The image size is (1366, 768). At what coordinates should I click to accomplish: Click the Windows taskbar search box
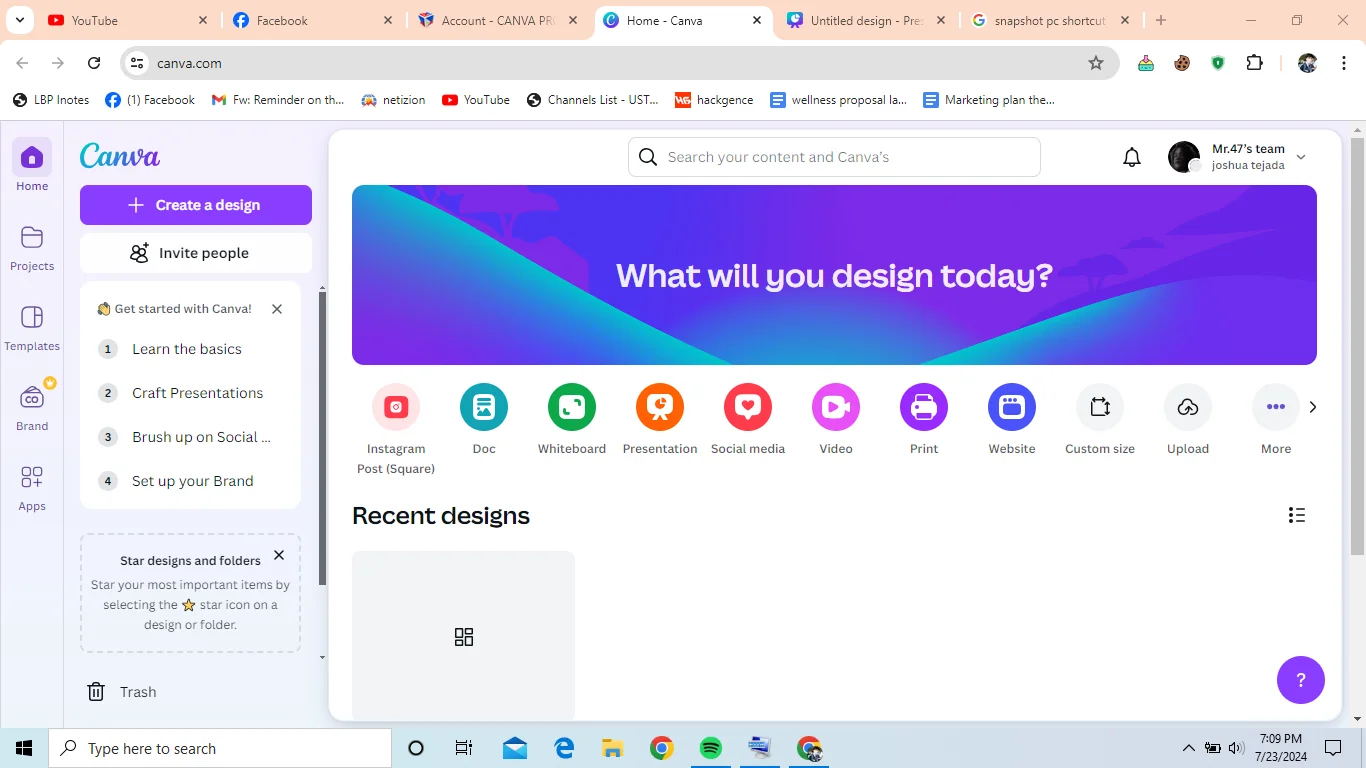[x=220, y=748]
